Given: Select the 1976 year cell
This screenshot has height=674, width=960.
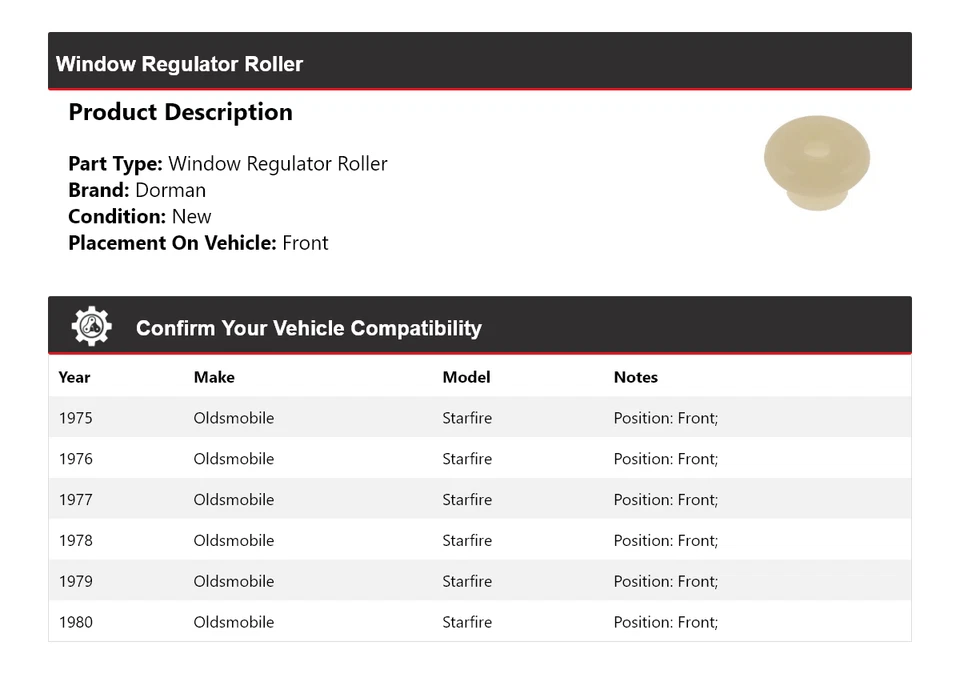Looking at the screenshot, I should tap(76, 459).
